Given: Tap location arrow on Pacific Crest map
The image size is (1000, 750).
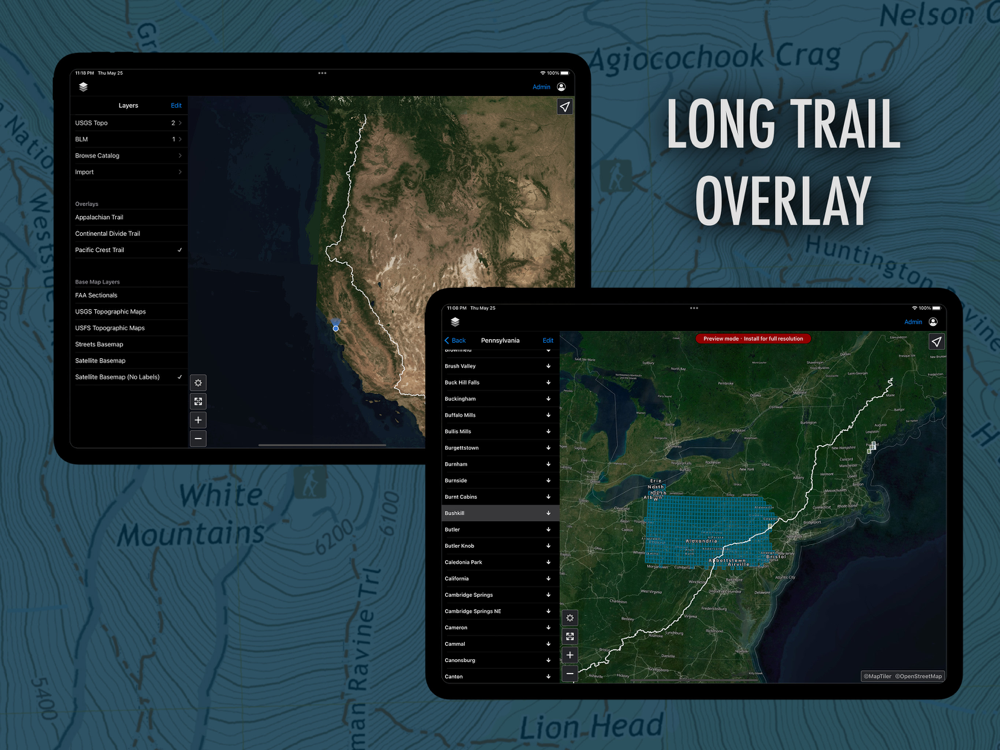Looking at the screenshot, I should [564, 107].
